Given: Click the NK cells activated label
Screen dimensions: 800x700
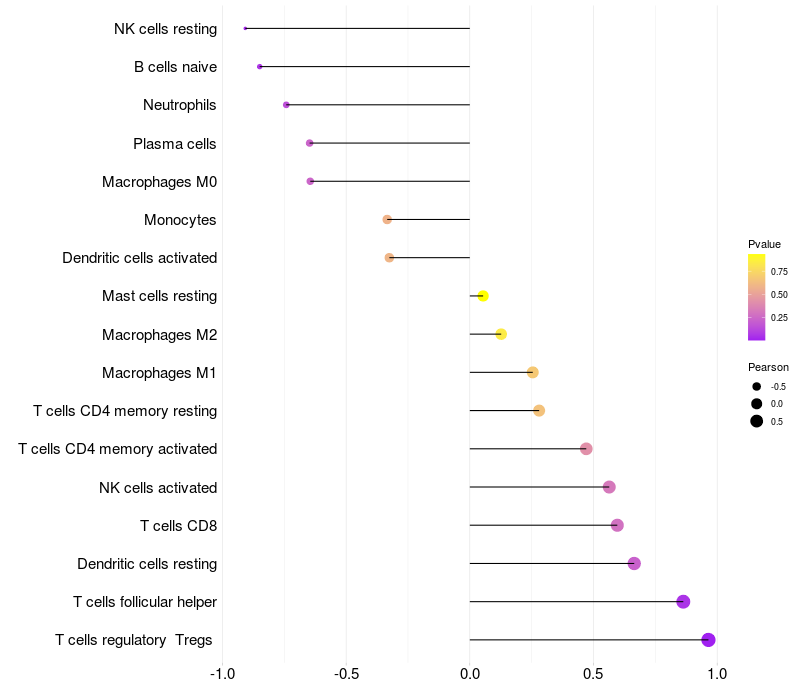Looking at the screenshot, I should [158, 488].
